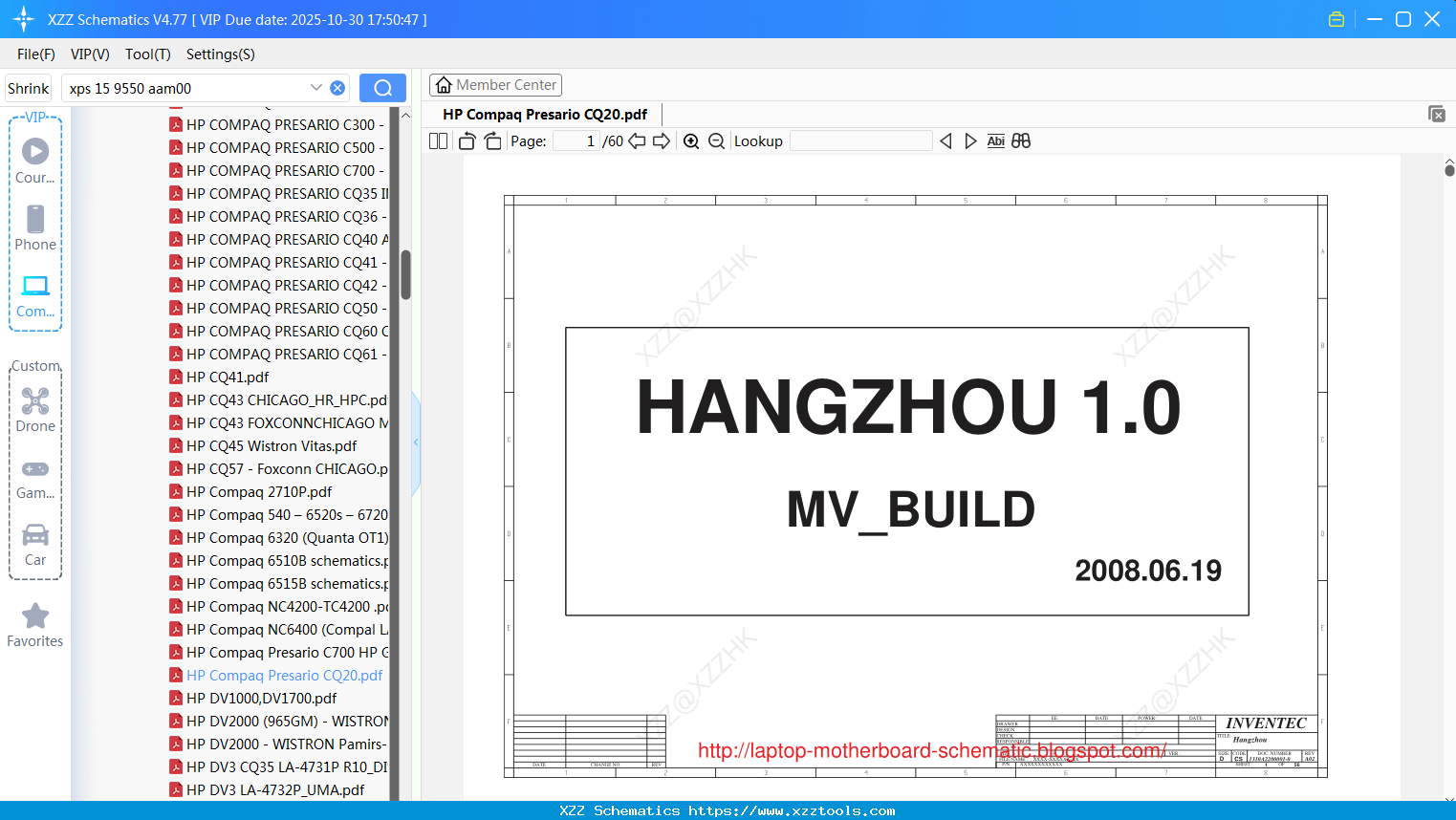1456x820 pixels.
Task: Open HP Compaq NC4200-TC4200 file
Action: click(278, 606)
